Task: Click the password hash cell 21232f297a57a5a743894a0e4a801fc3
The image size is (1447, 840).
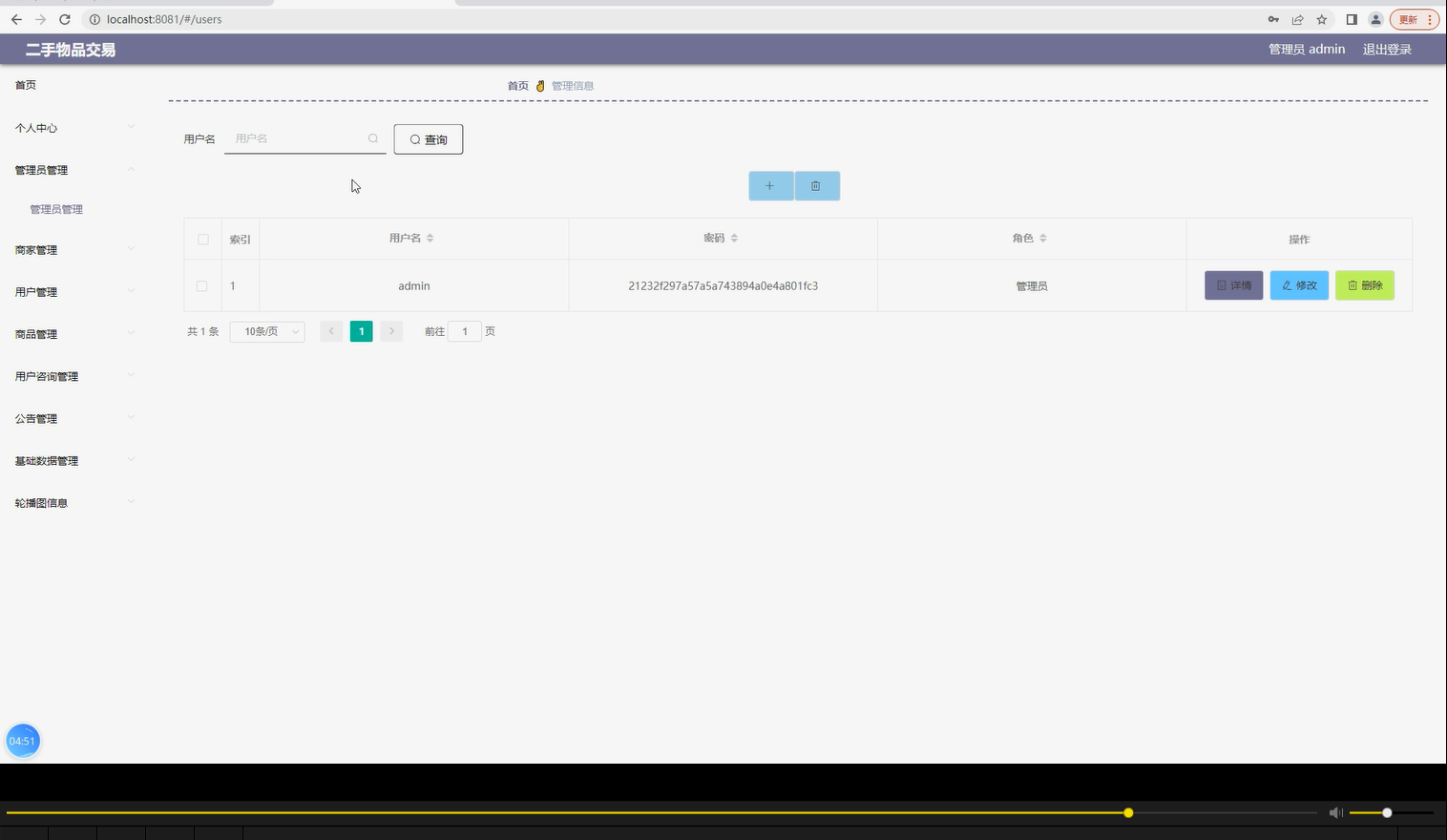Action: pyautogui.click(x=723, y=285)
